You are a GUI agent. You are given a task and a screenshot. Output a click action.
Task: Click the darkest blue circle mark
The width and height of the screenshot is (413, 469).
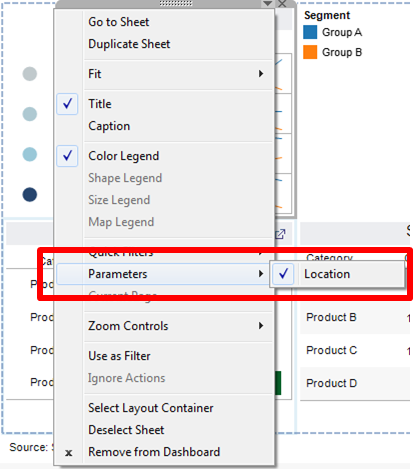click(x=30, y=195)
